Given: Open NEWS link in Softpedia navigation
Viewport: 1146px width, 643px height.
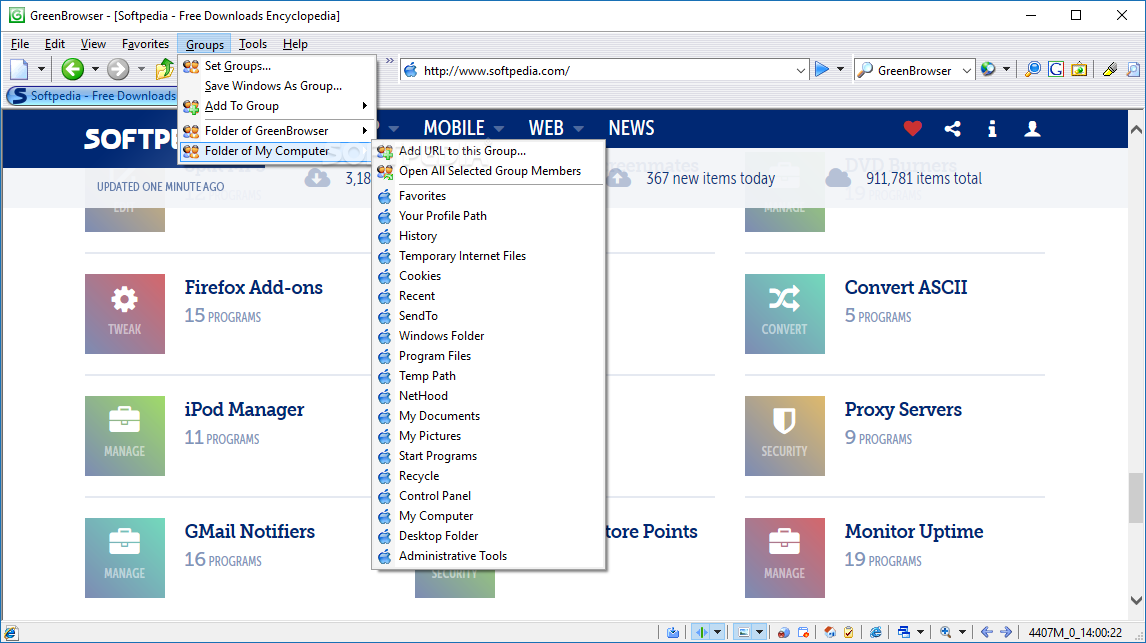Looking at the screenshot, I should click(x=631, y=128).
